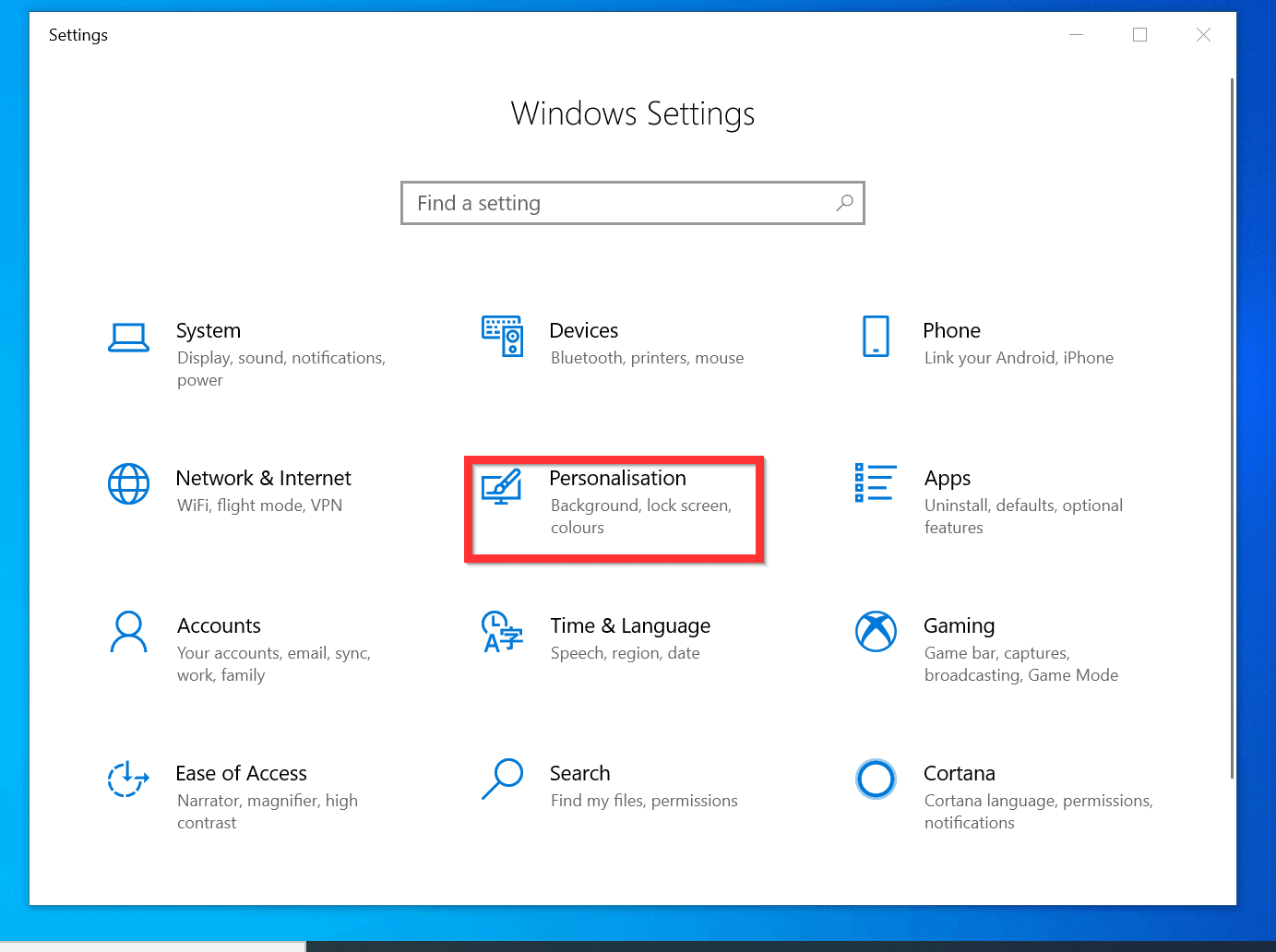Open the Phone heading
Image resolution: width=1276 pixels, height=952 pixels.
click(951, 330)
